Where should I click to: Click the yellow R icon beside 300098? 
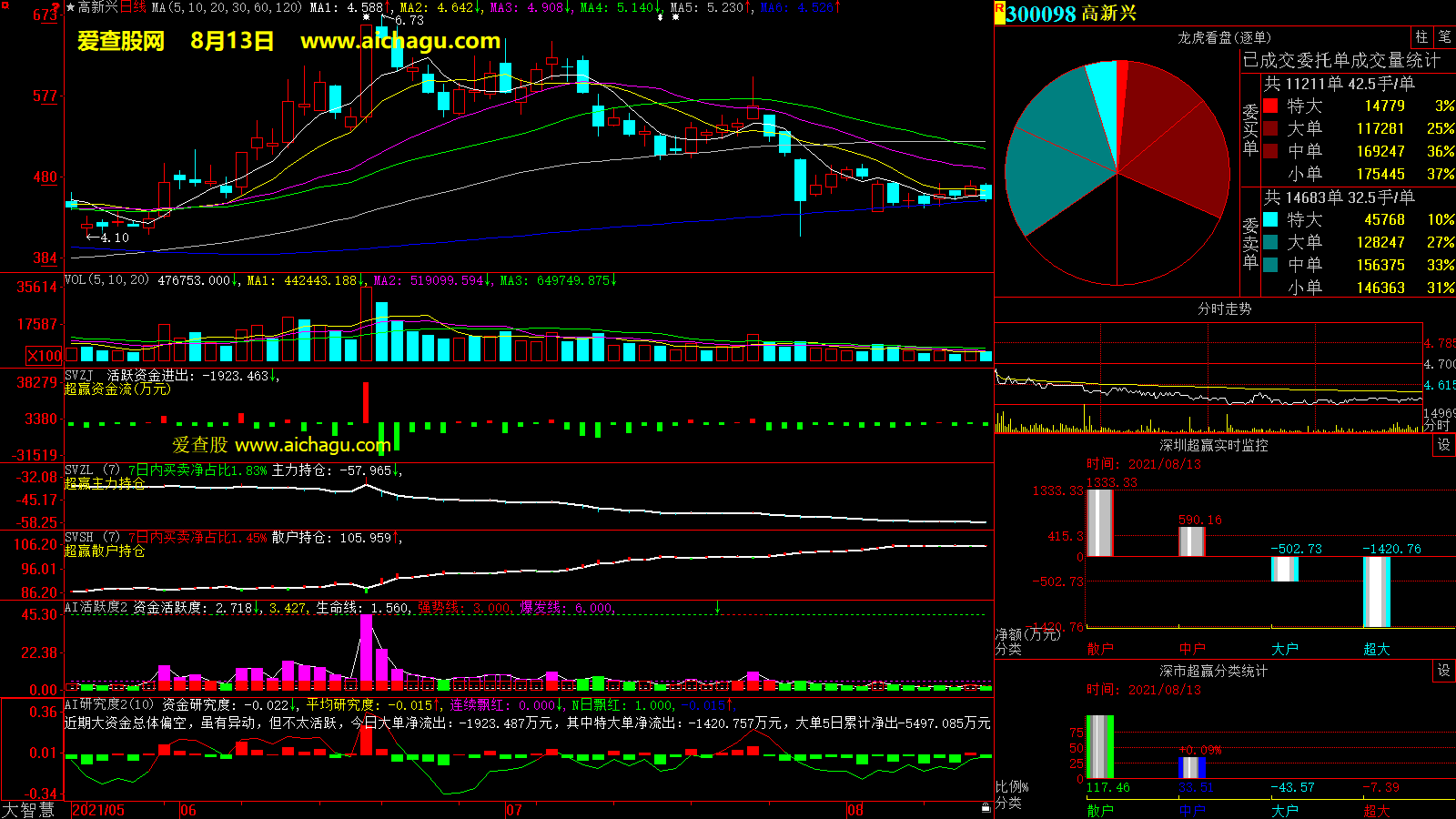999,13
